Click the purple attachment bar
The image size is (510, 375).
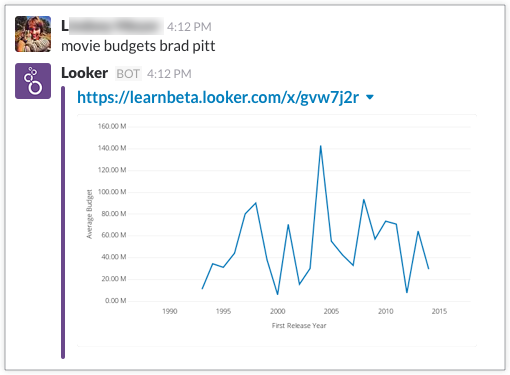pos(63,222)
